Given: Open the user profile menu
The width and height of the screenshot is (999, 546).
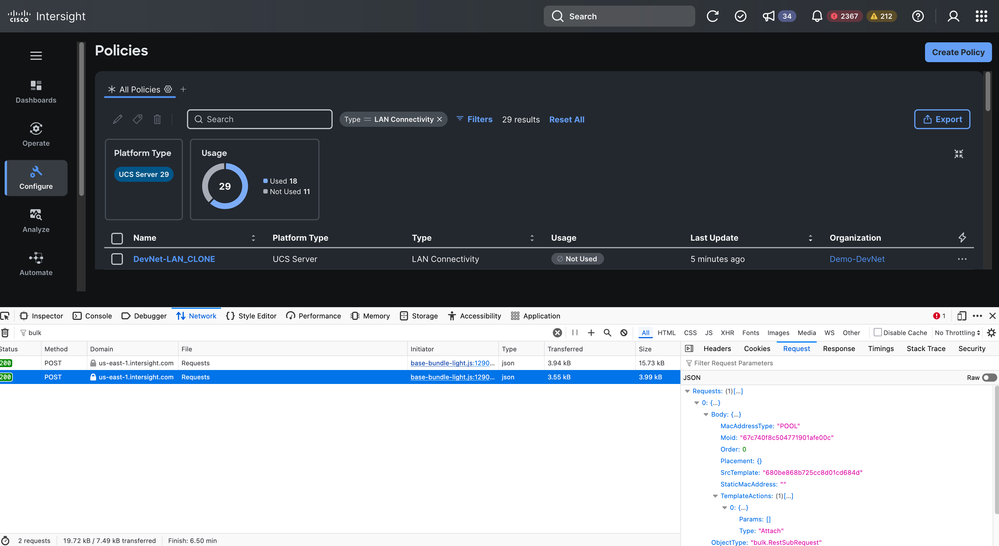Looking at the screenshot, I should point(953,17).
